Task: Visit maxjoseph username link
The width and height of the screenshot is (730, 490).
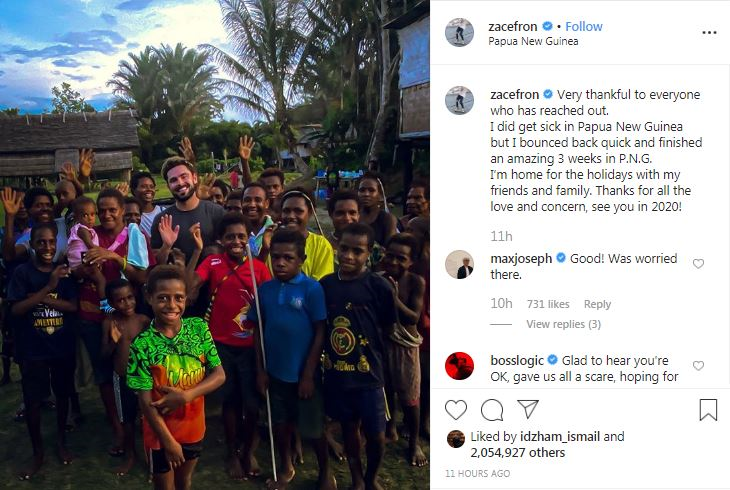Action: click(x=521, y=259)
